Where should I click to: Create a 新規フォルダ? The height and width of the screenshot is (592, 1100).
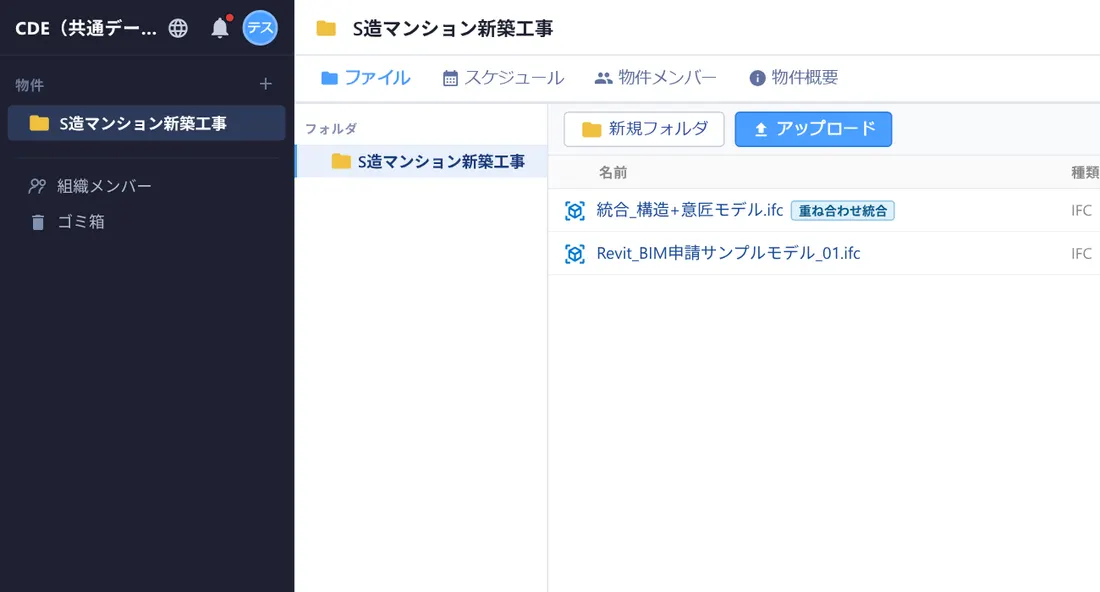(644, 129)
